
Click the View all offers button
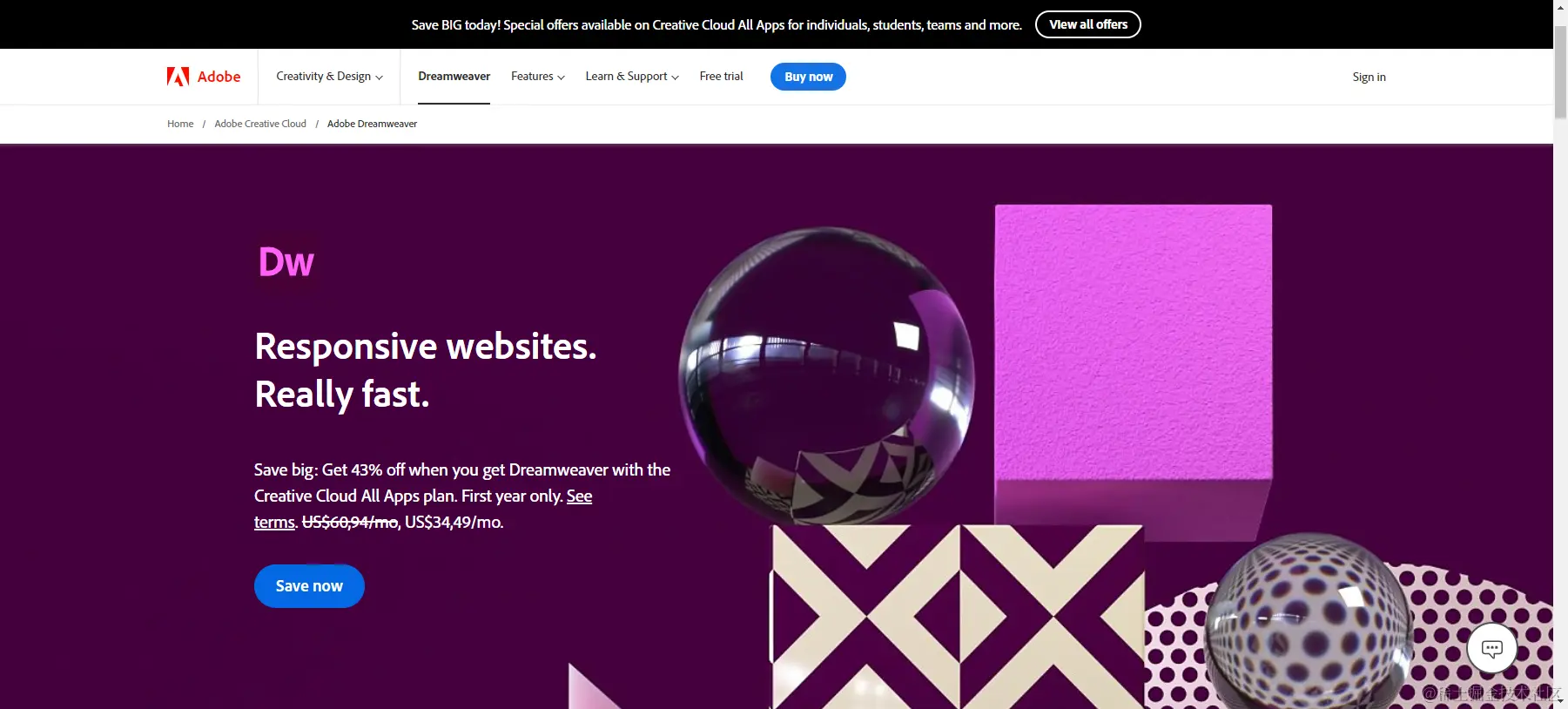pyautogui.click(x=1087, y=24)
